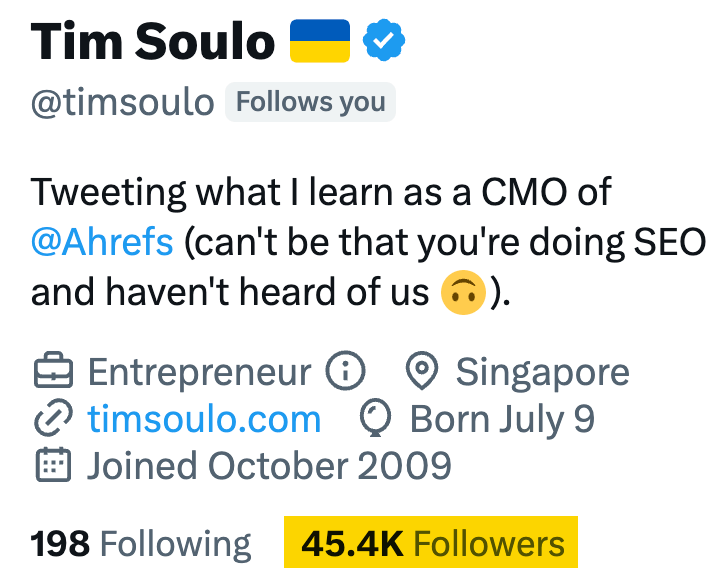Viewport: 724px width, 574px height.
Task: Click the blue verified checkmark badge
Action: click(x=384, y=41)
